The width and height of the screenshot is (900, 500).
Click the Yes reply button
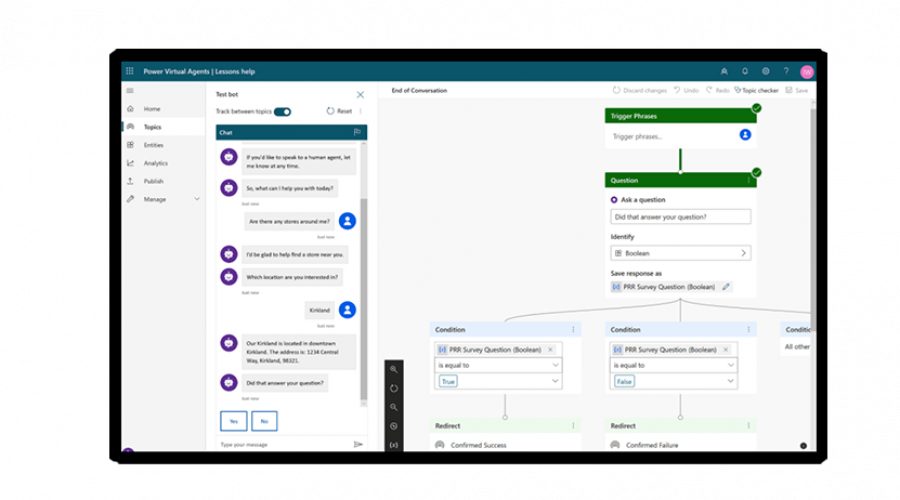point(232,421)
